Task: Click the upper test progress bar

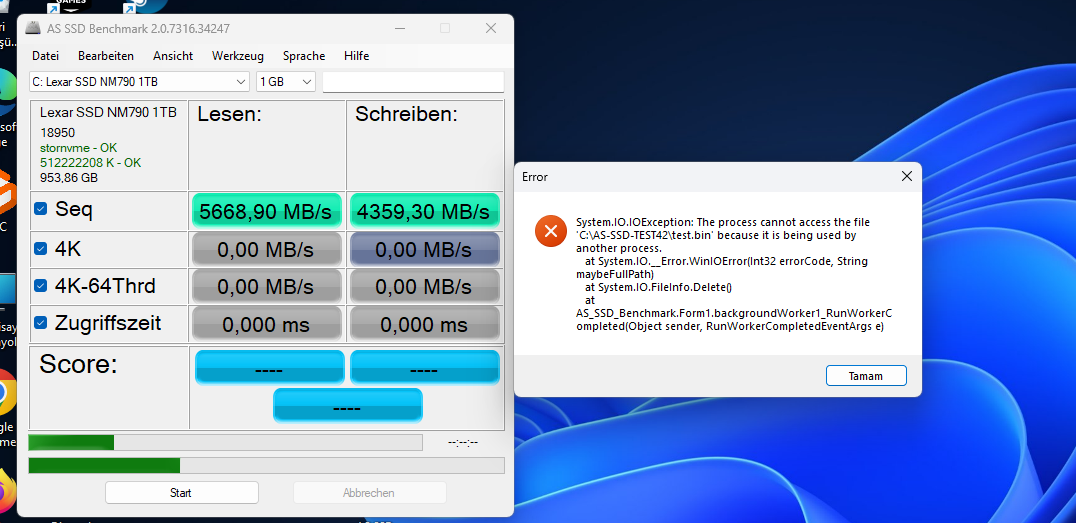Action: pyautogui.click(x=225, y=442)
